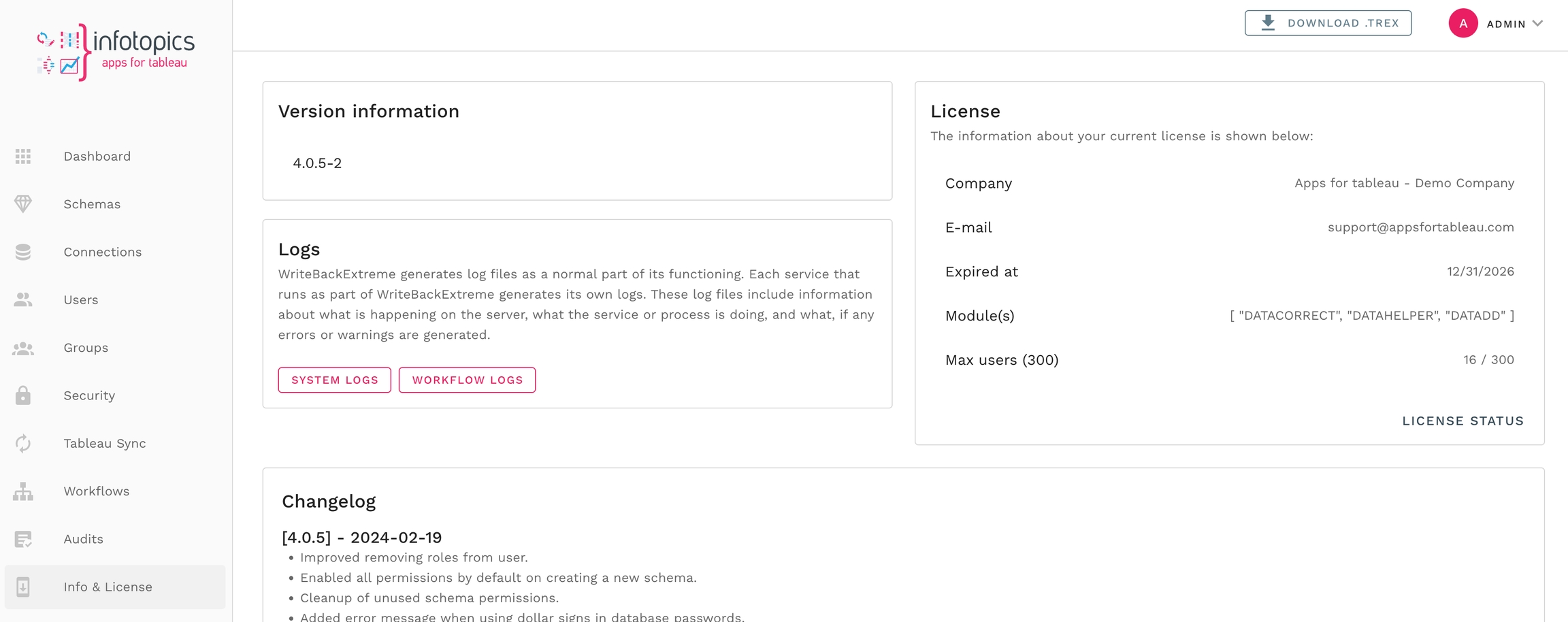Click the Admin avatar circle
The height and width of the screenshot is (622, 1568).
(x=1463, y=24)
